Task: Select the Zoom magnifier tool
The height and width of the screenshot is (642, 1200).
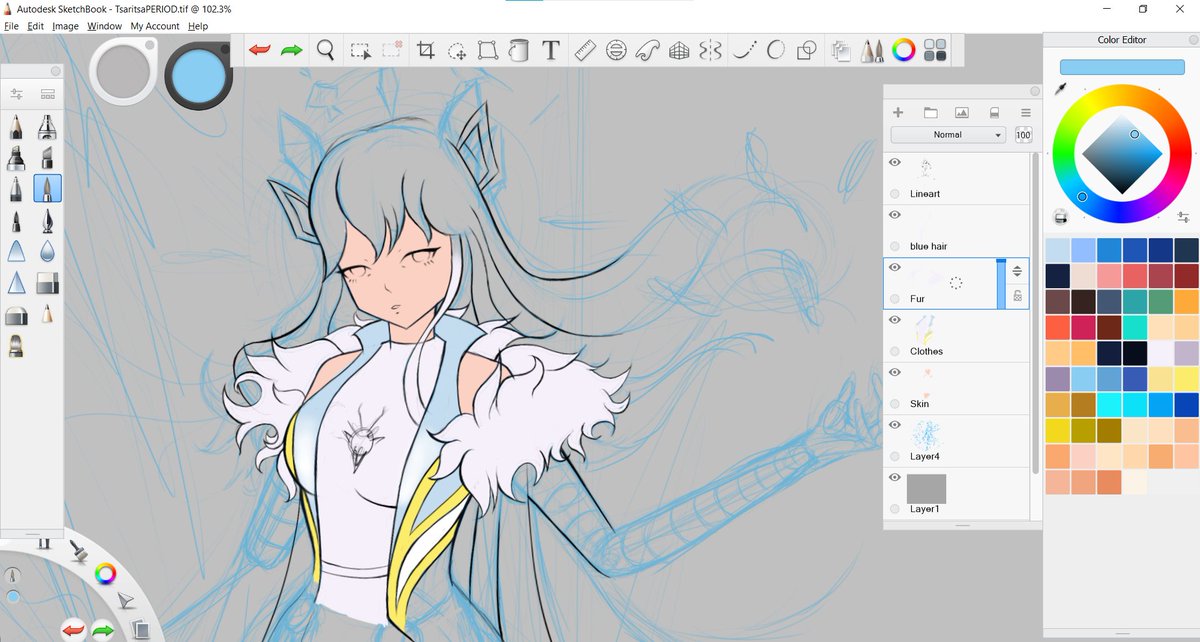Action: (x=326, y=49)
